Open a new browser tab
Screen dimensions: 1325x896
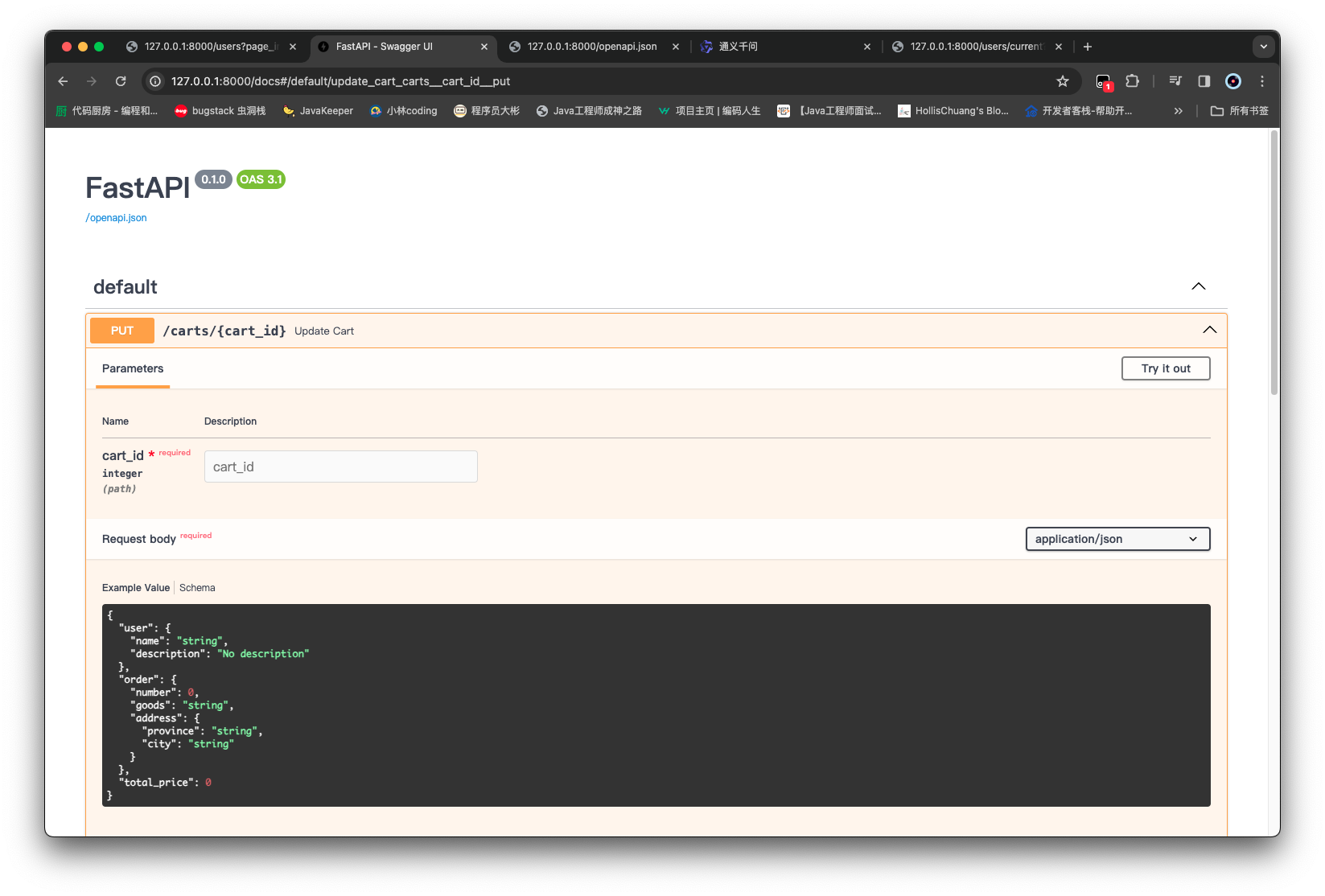pyautogui.click(x=1088, y=47)
